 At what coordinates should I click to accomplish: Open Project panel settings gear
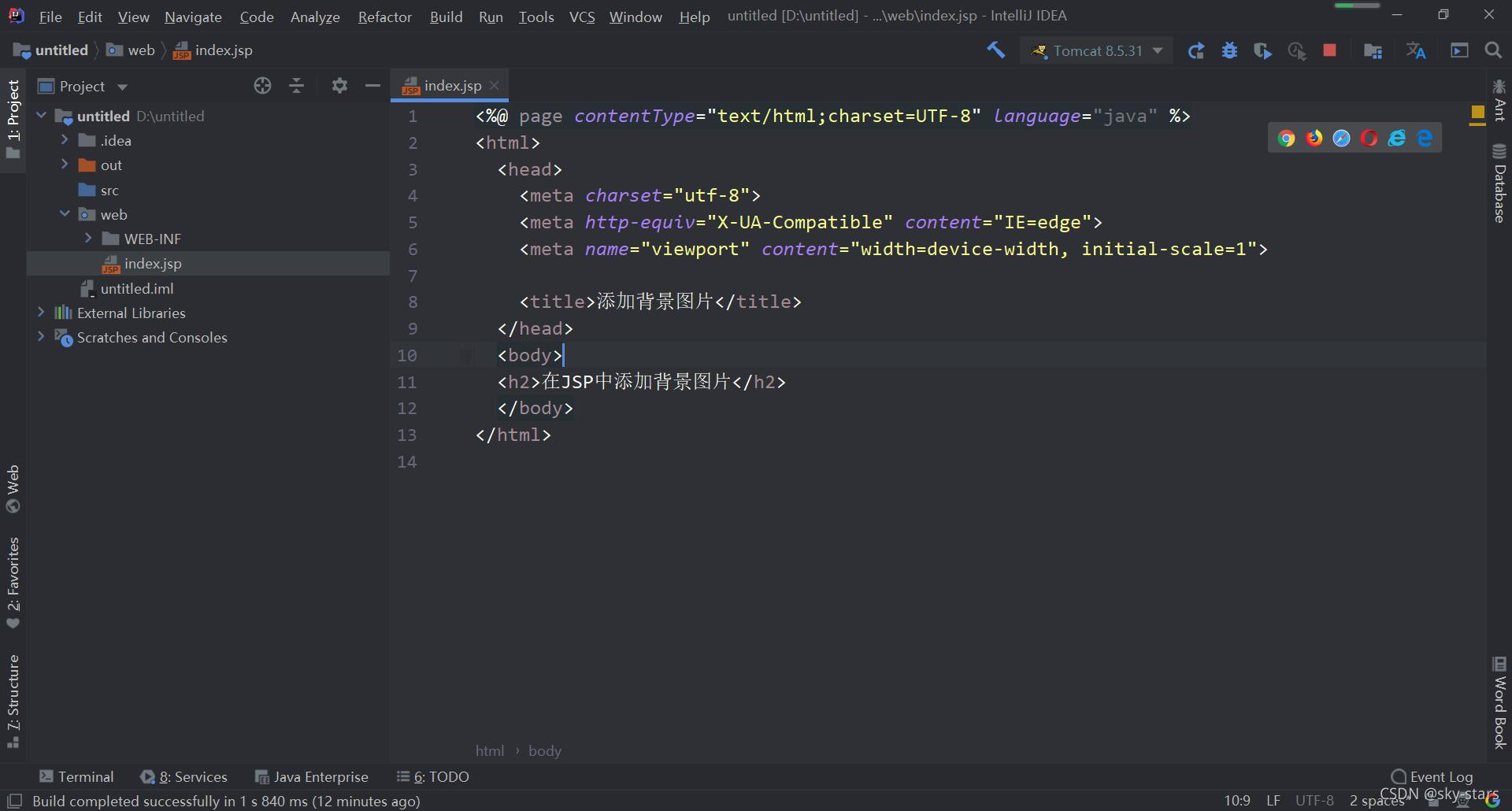339,86
